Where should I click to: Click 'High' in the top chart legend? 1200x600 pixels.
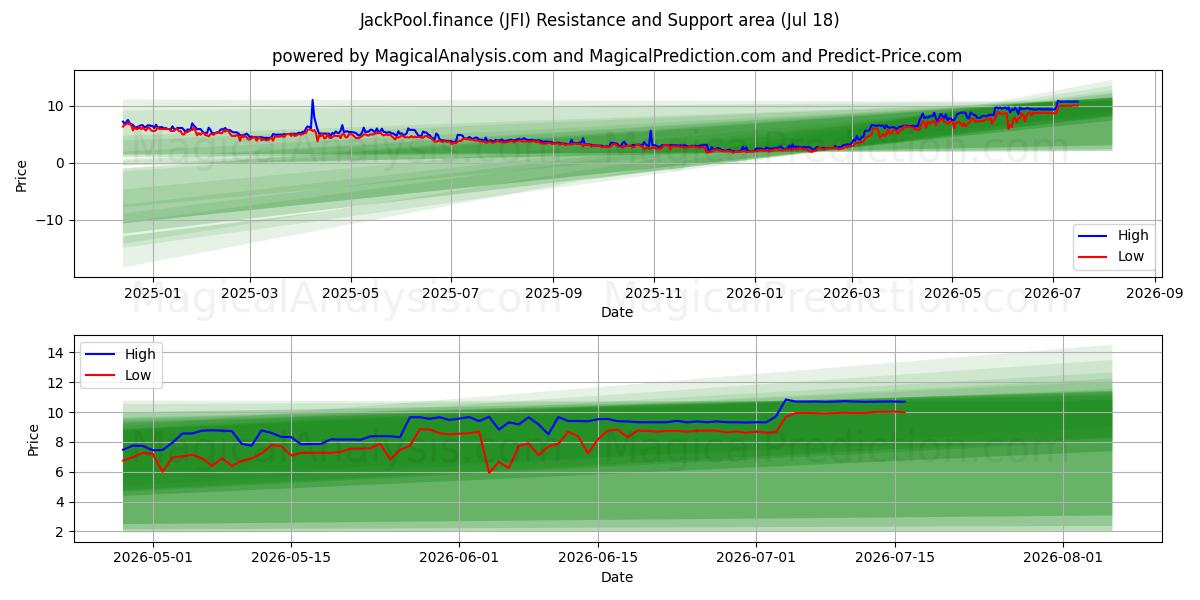coord(1133,236)
